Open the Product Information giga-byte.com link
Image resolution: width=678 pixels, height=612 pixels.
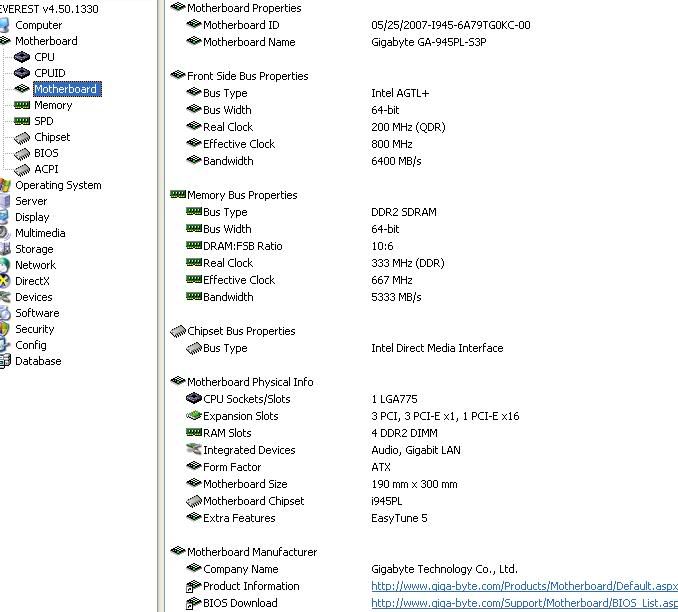[524, 586]
